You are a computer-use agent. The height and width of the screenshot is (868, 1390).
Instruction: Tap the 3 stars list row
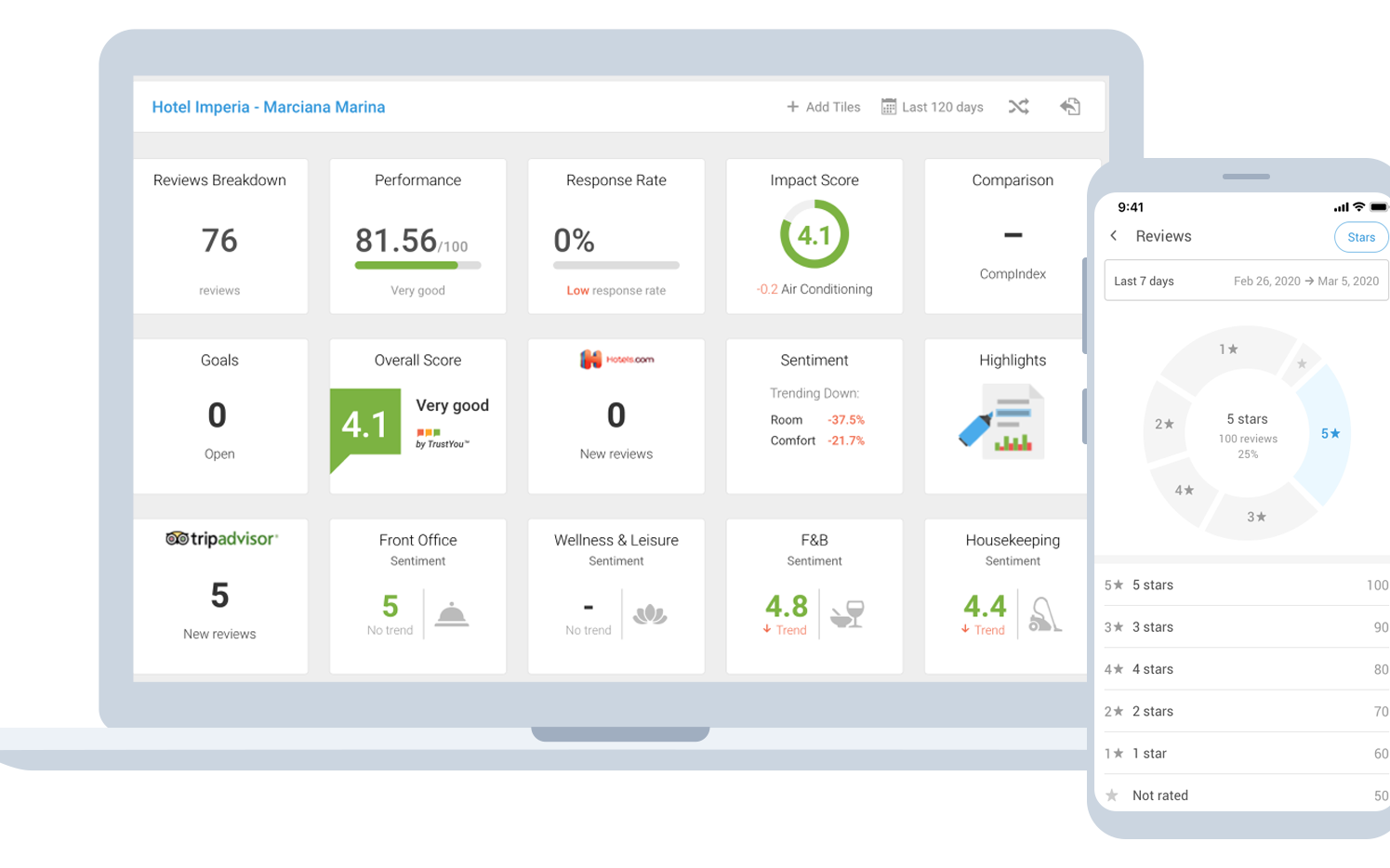click(1246, 627)
